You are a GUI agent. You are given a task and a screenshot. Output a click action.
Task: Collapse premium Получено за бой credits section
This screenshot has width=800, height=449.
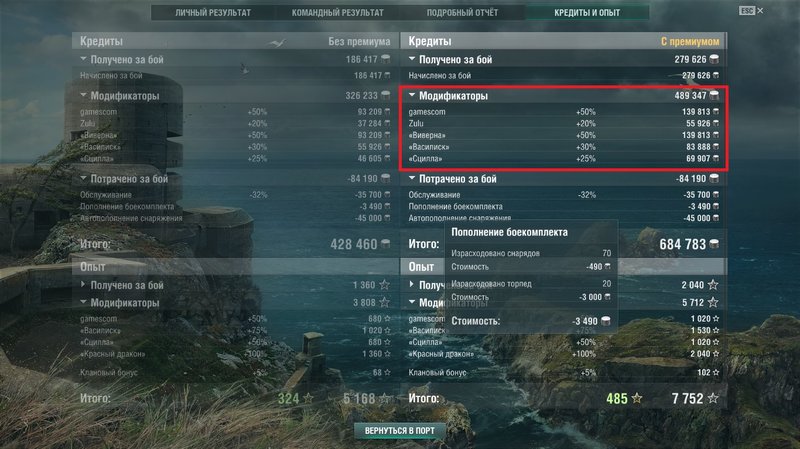[412, 59]
